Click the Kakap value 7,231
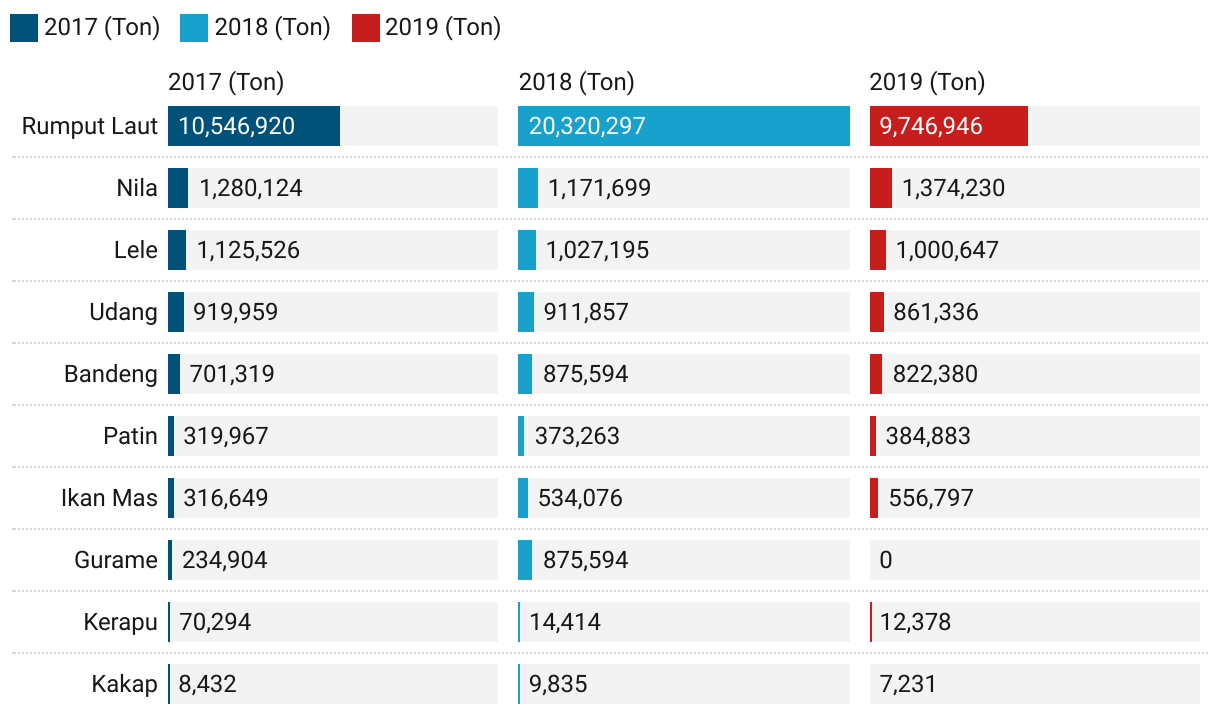This screenshot has height=716, width=1220. (x=908, y=684)
